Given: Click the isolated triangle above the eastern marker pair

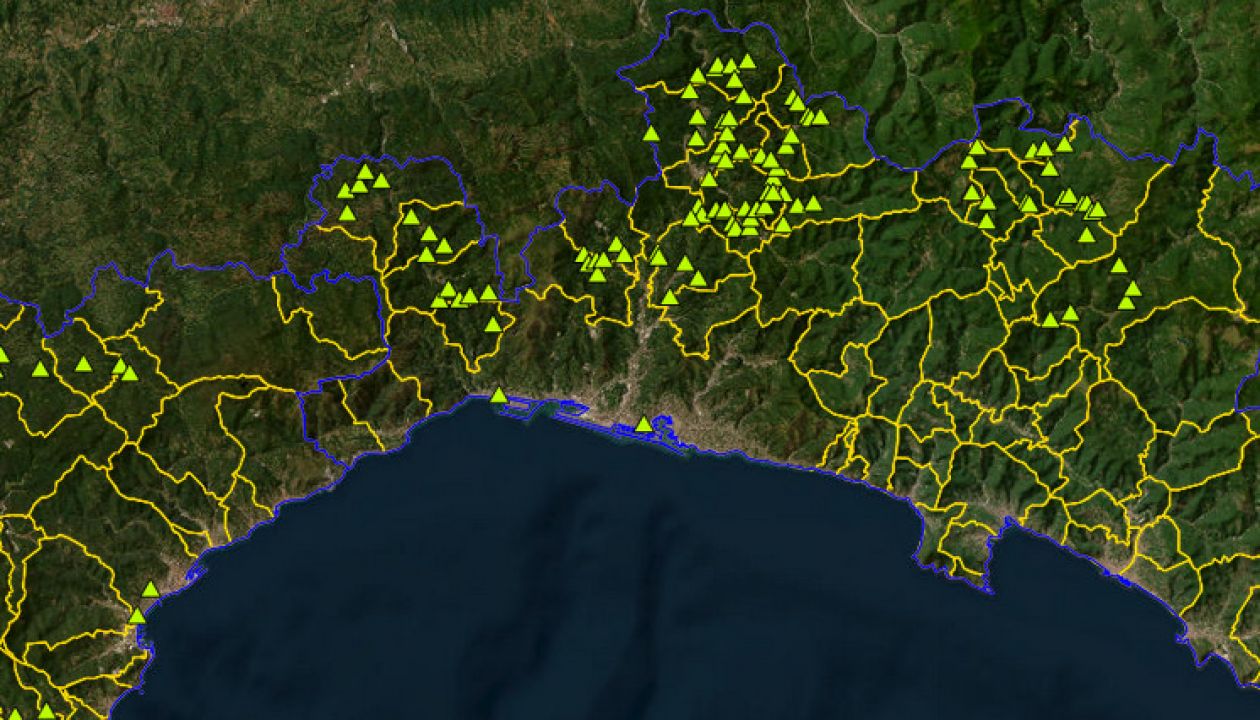Looking at the screenshot, I should pos(1119,267).
